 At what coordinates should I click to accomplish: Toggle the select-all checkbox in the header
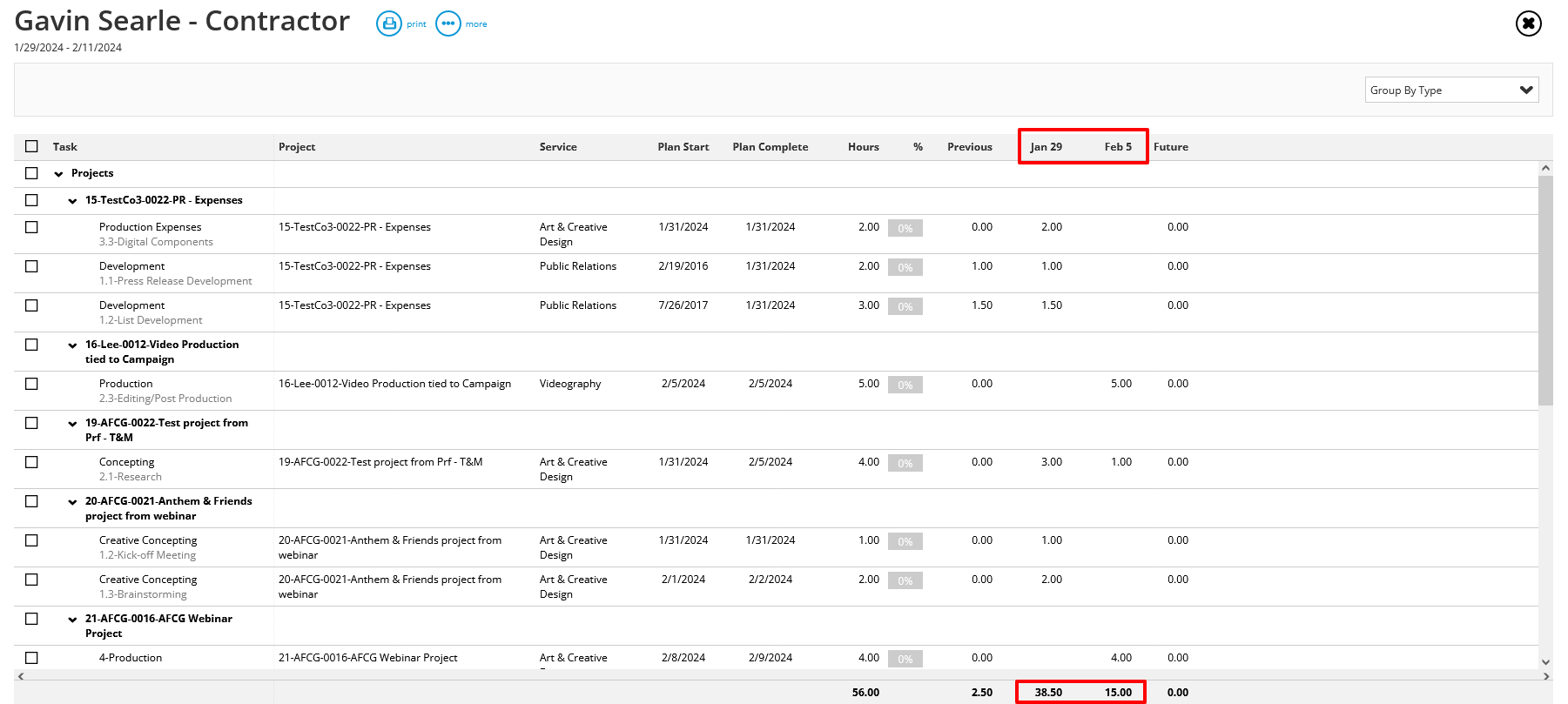pyautogui.click(x=32, y=146)
